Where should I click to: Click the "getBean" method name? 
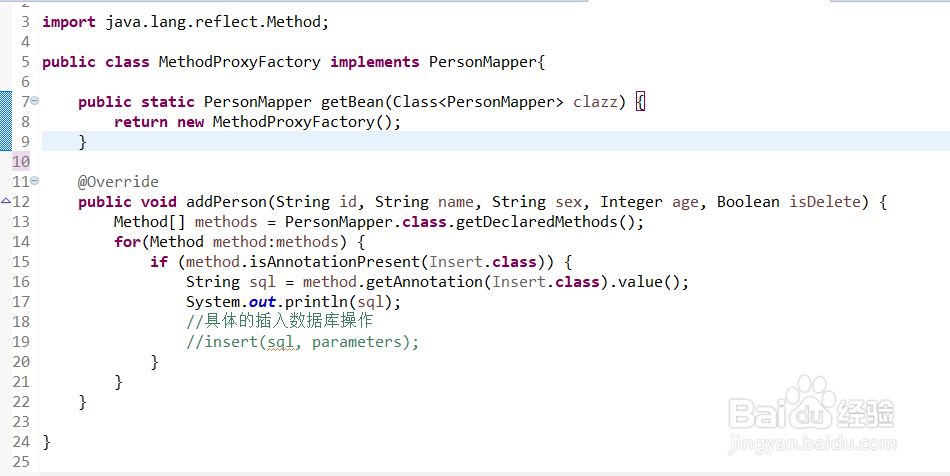(x=352, y=102)
